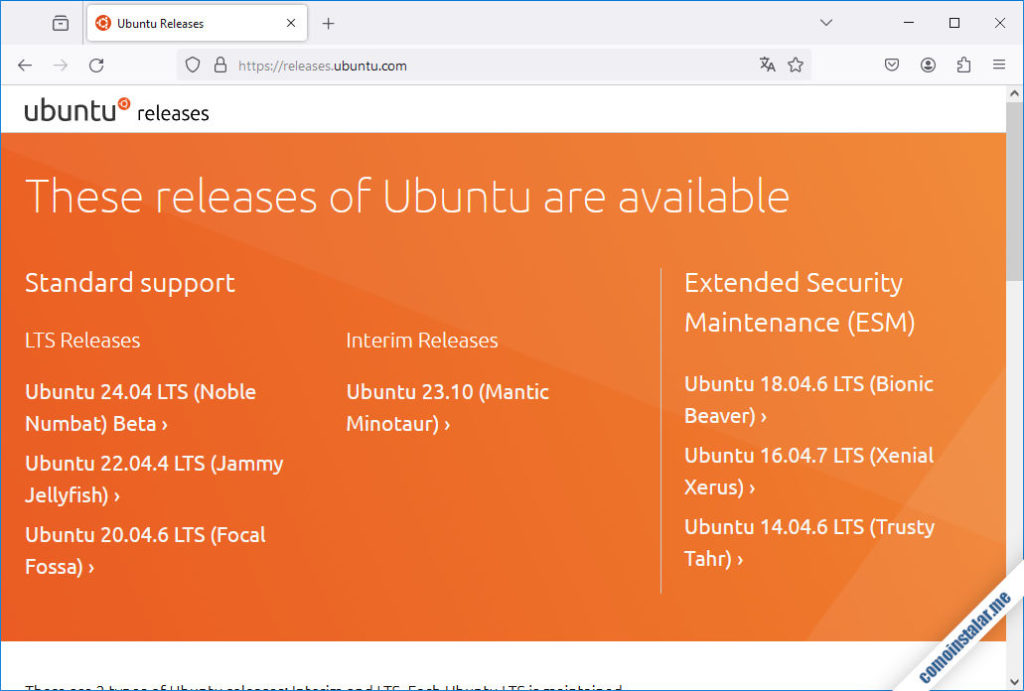Click the Firefox View icon
This screenshot has width=1024, height=691.
[x=59, y=21]
